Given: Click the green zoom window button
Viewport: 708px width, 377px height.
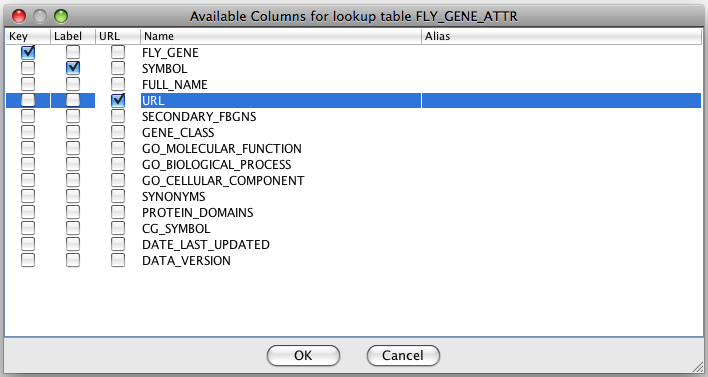Looking at the screenshot, I should (x=61, y=16).
